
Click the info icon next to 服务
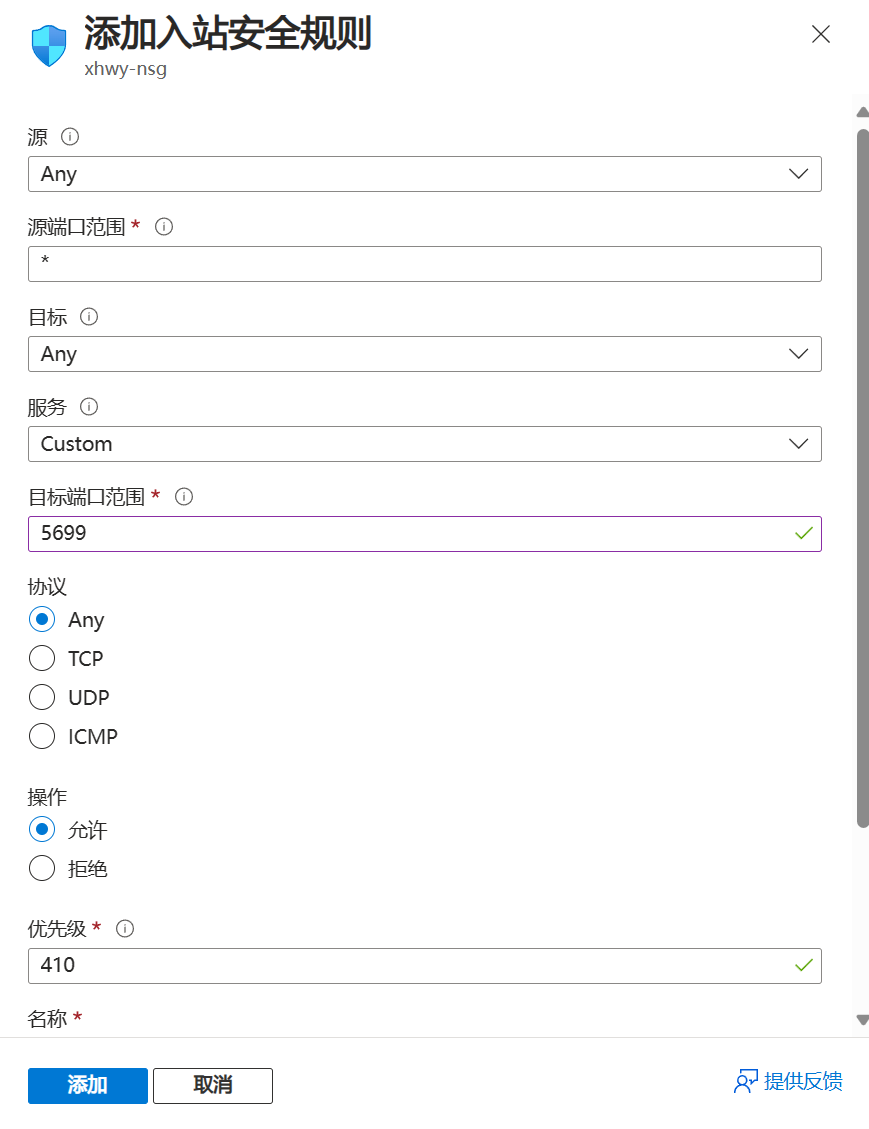[x=88, y=407]
